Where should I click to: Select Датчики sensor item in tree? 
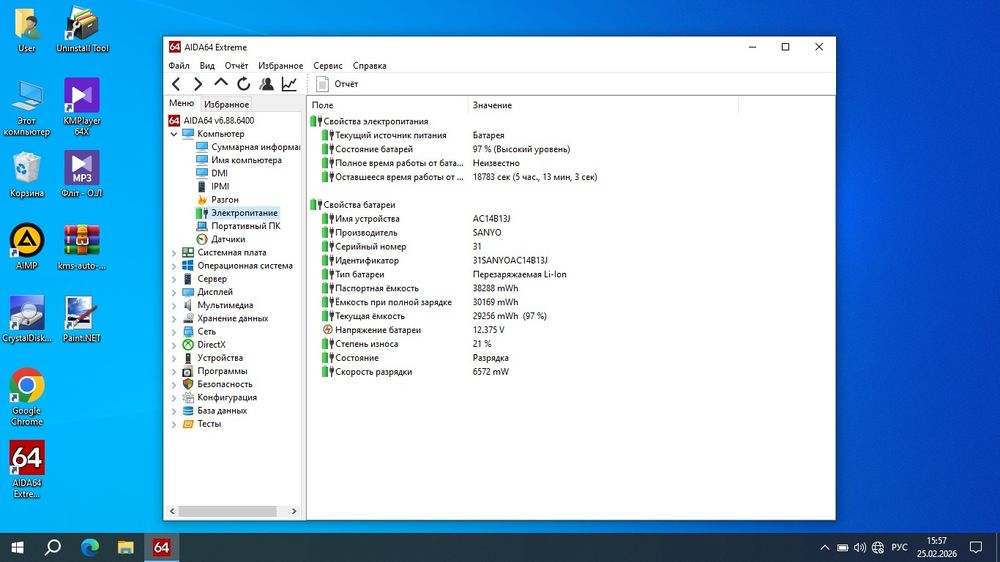click(x=227, y=239)
